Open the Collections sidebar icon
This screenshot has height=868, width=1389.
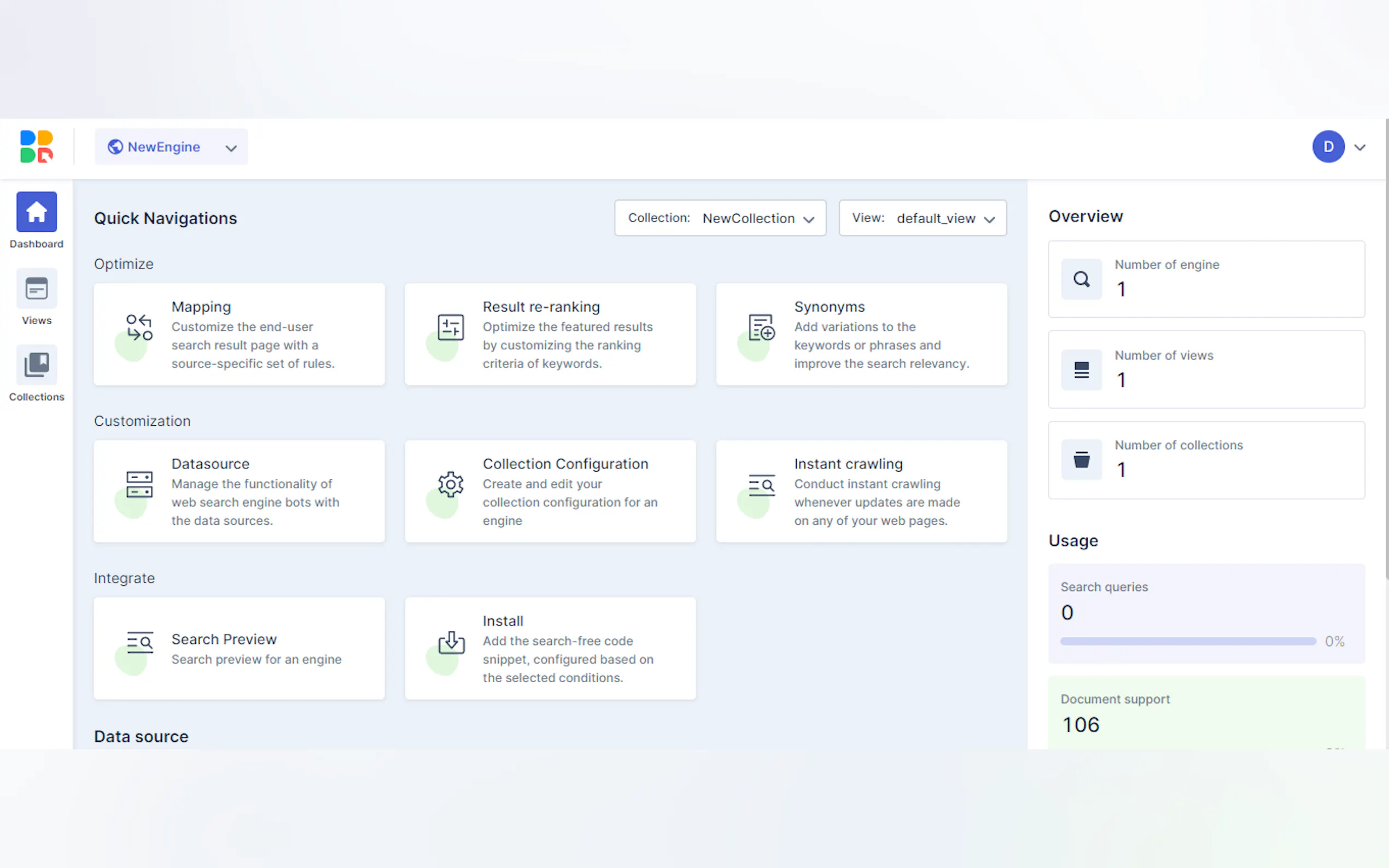pyautogui.click(x=36, y=365)
